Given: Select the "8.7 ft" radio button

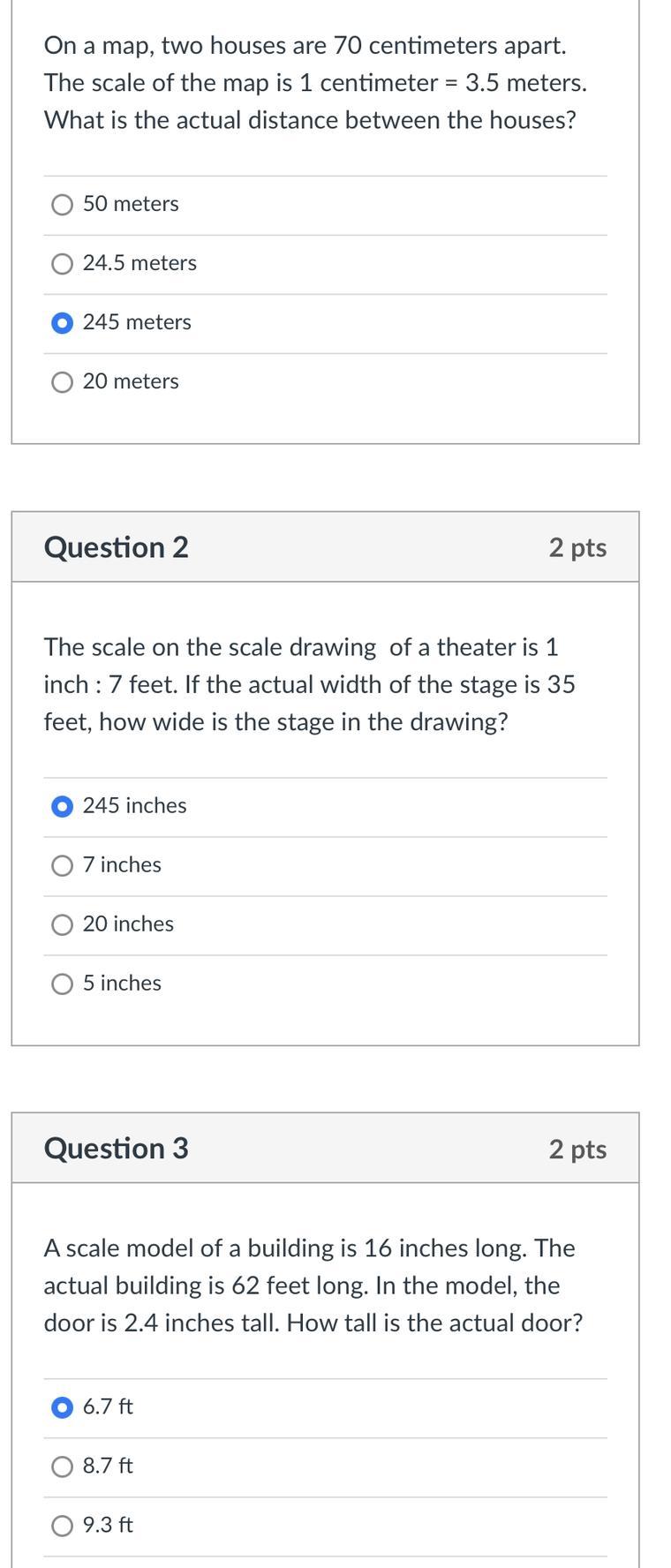Looking at the screenshot, I should (x=62, y=1466).
